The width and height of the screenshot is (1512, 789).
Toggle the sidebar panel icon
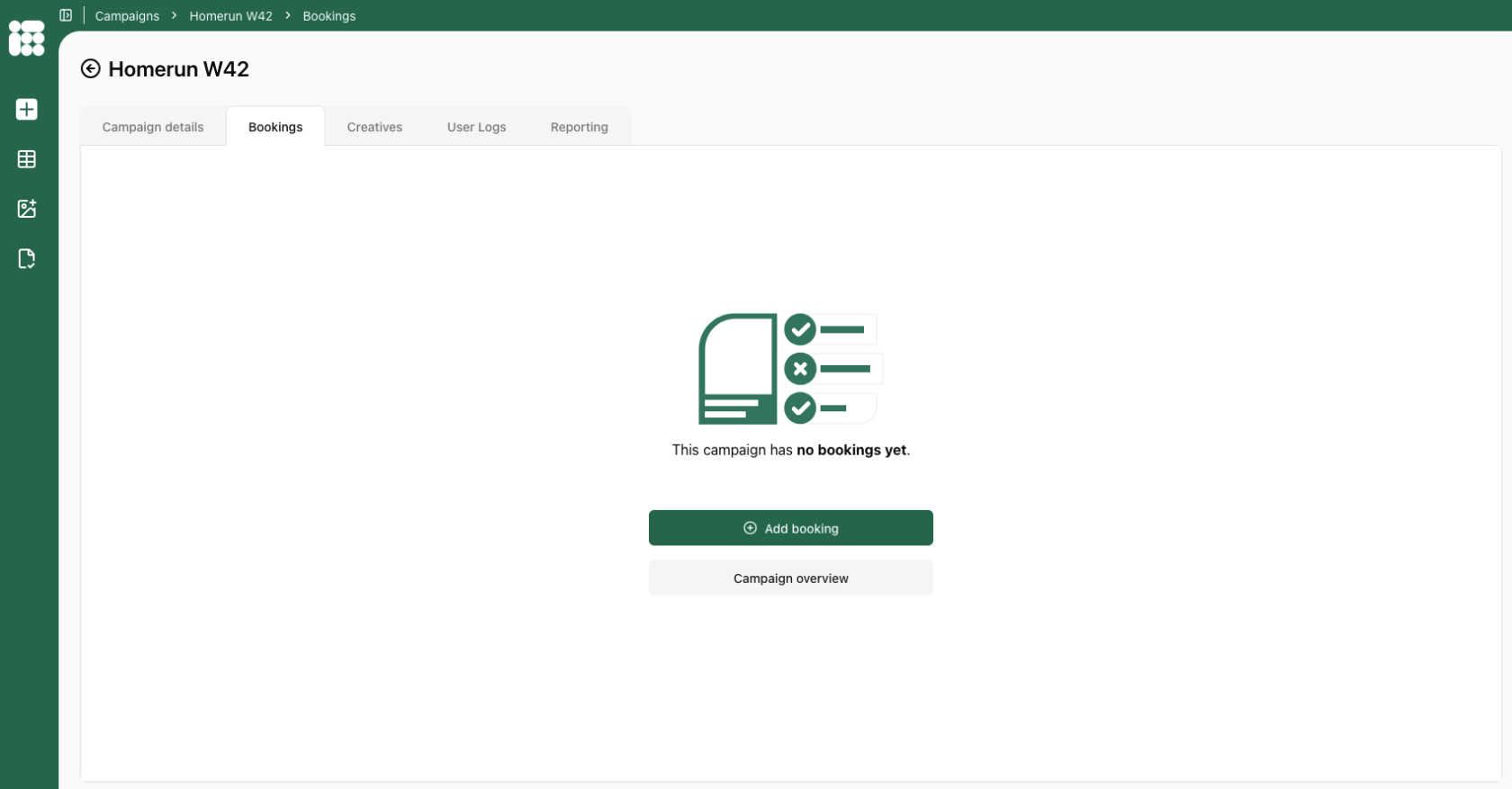[x=66, y=15]
